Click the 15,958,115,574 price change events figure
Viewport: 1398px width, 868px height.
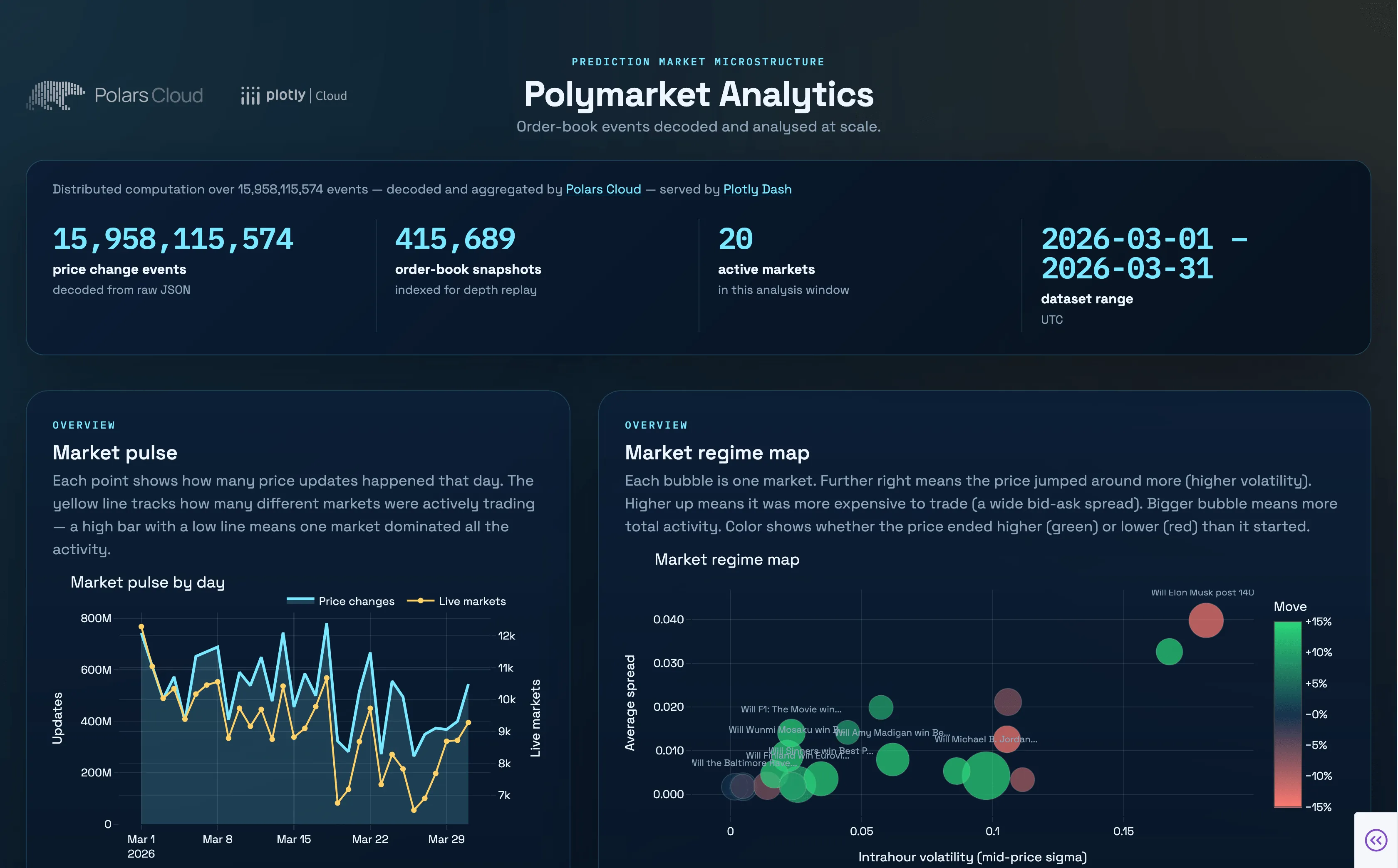[x=173, y=239]
